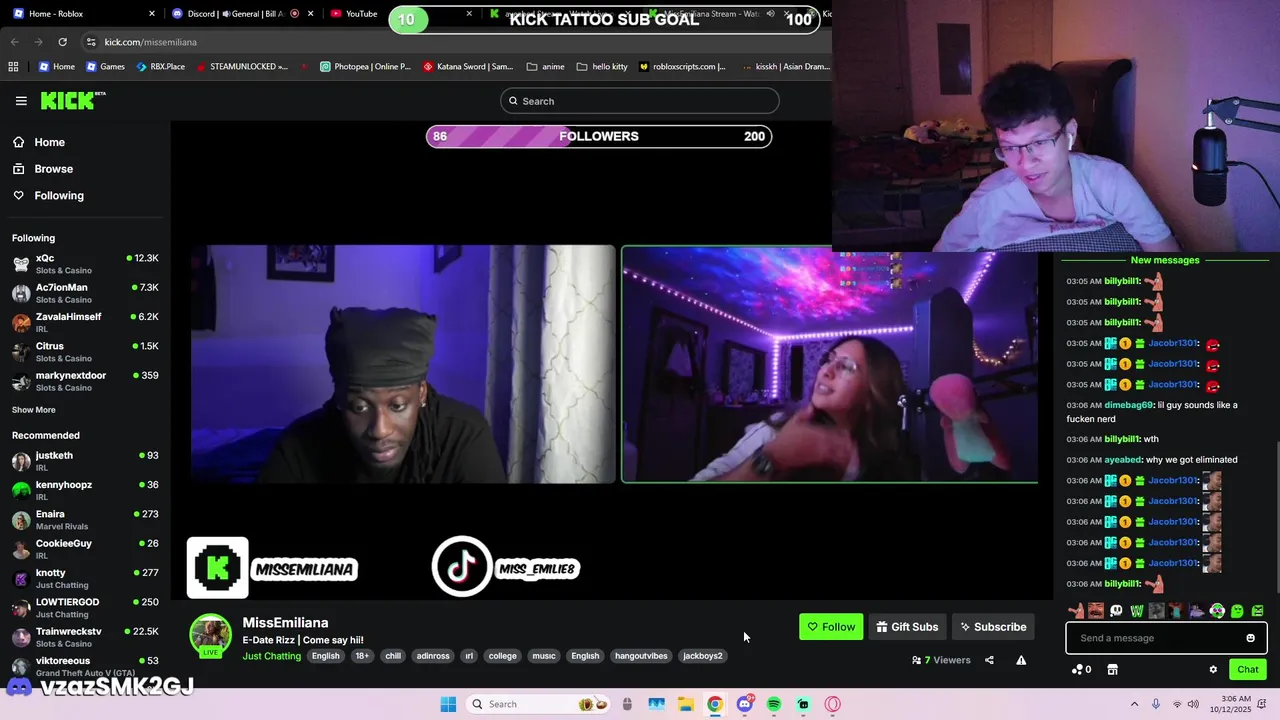This screenshot has height=720, width=1280.
Task: Click the Kick logo in the header
Action: (x=72, y=100)
